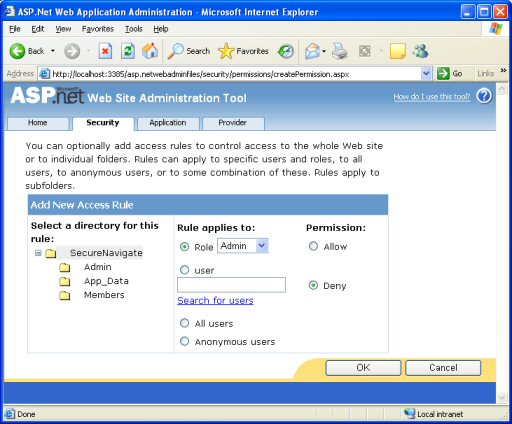Click the blue help question mark icon

tap(484, 96)
